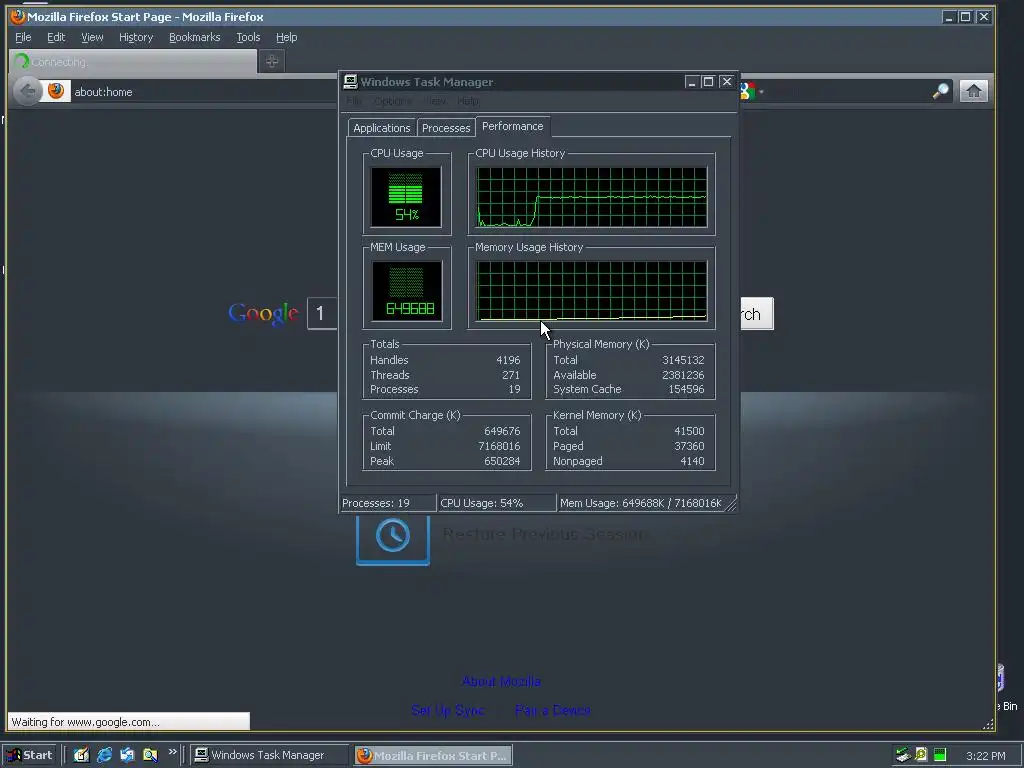Click status bar CPU Usage: 54% entry
Viewport: 1024px width, 768px height.
[496, 503]
